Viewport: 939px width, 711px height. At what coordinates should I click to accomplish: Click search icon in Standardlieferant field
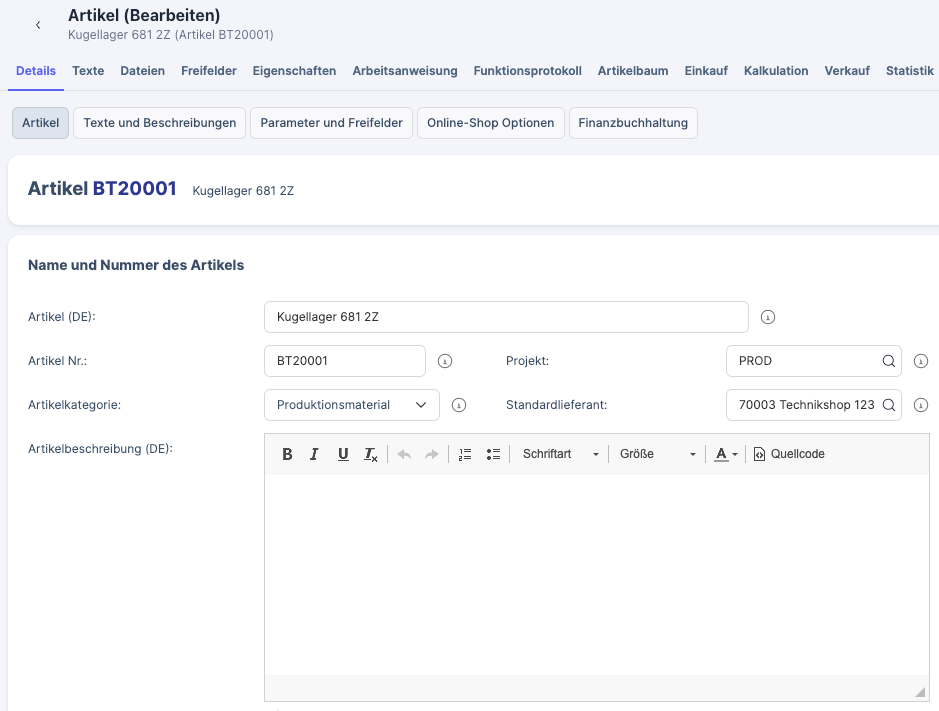tap(888, 405)
